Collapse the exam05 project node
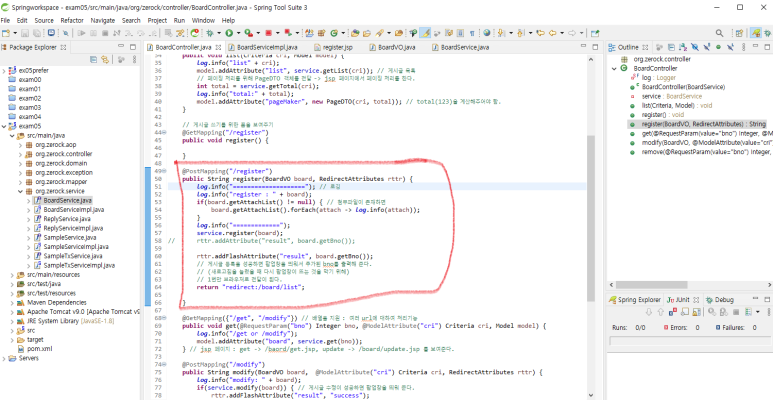 pos(4,126)
